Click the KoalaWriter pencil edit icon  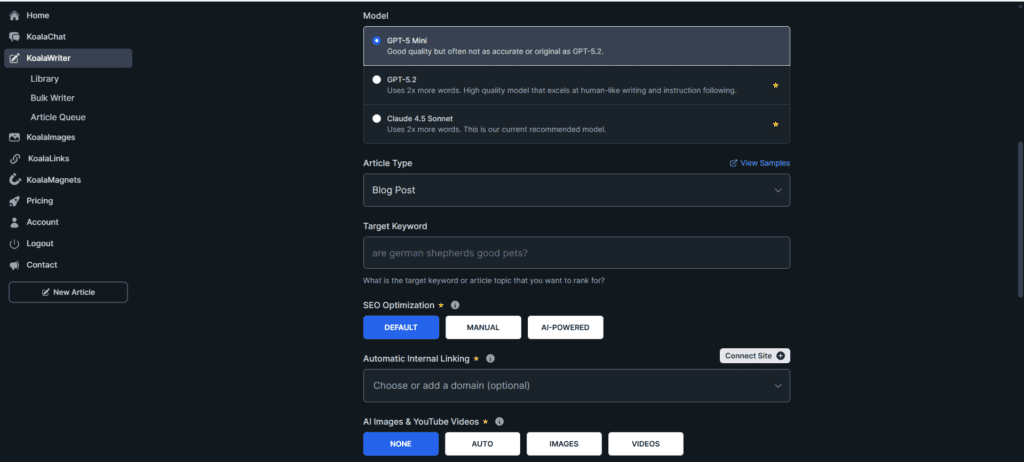[x=14, y=58]
